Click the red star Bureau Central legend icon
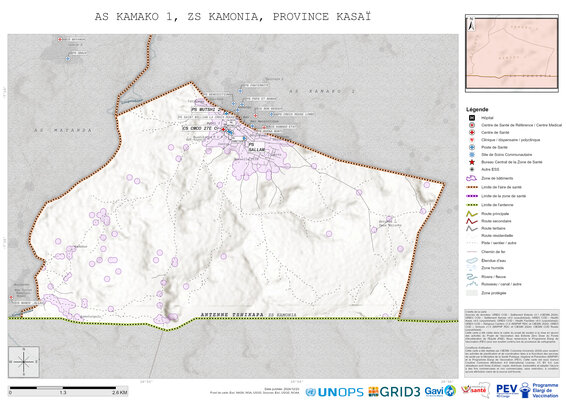 point(472,162)
